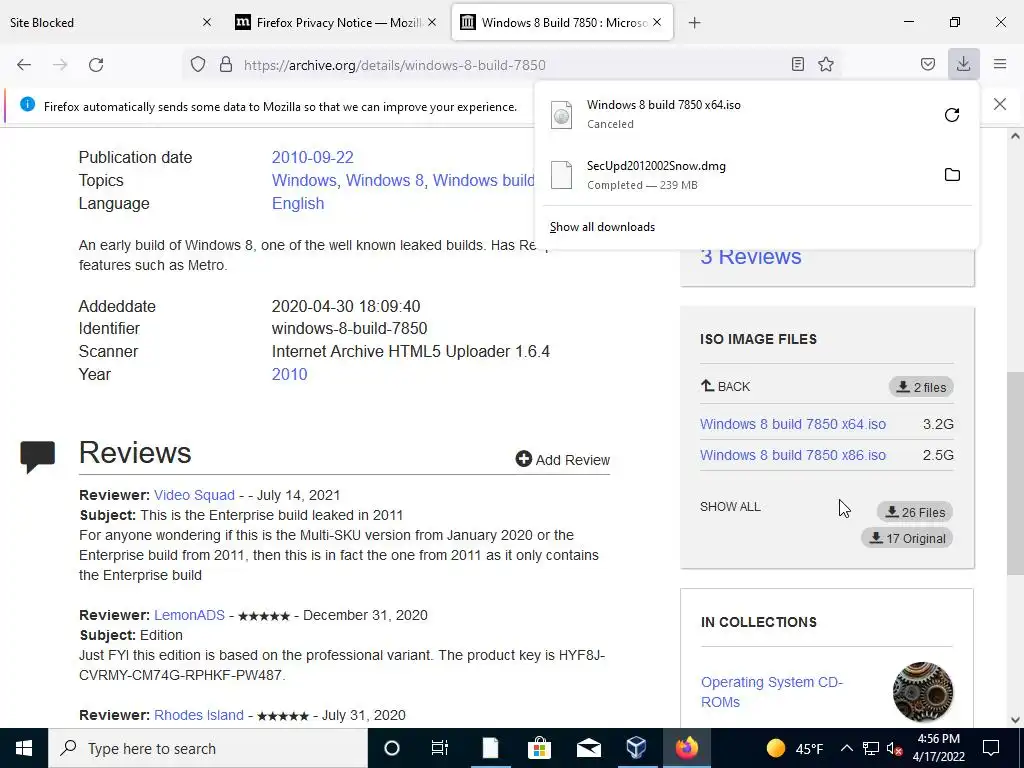Screen dimensions: 1024x768
Task: Download all 26 Files
Action: coord(915,513)
